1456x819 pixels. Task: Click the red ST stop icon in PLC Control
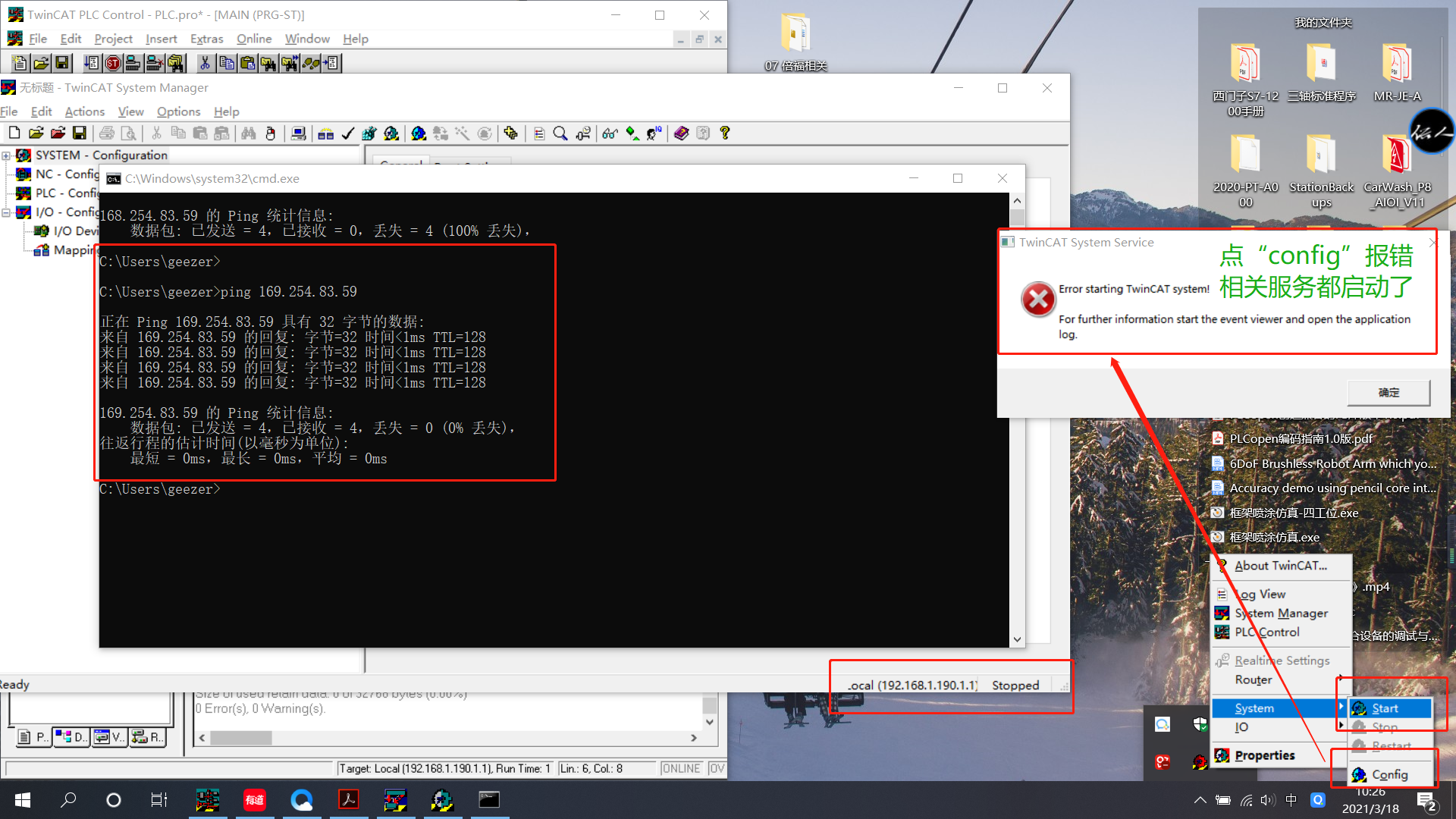tap(113, 64)
